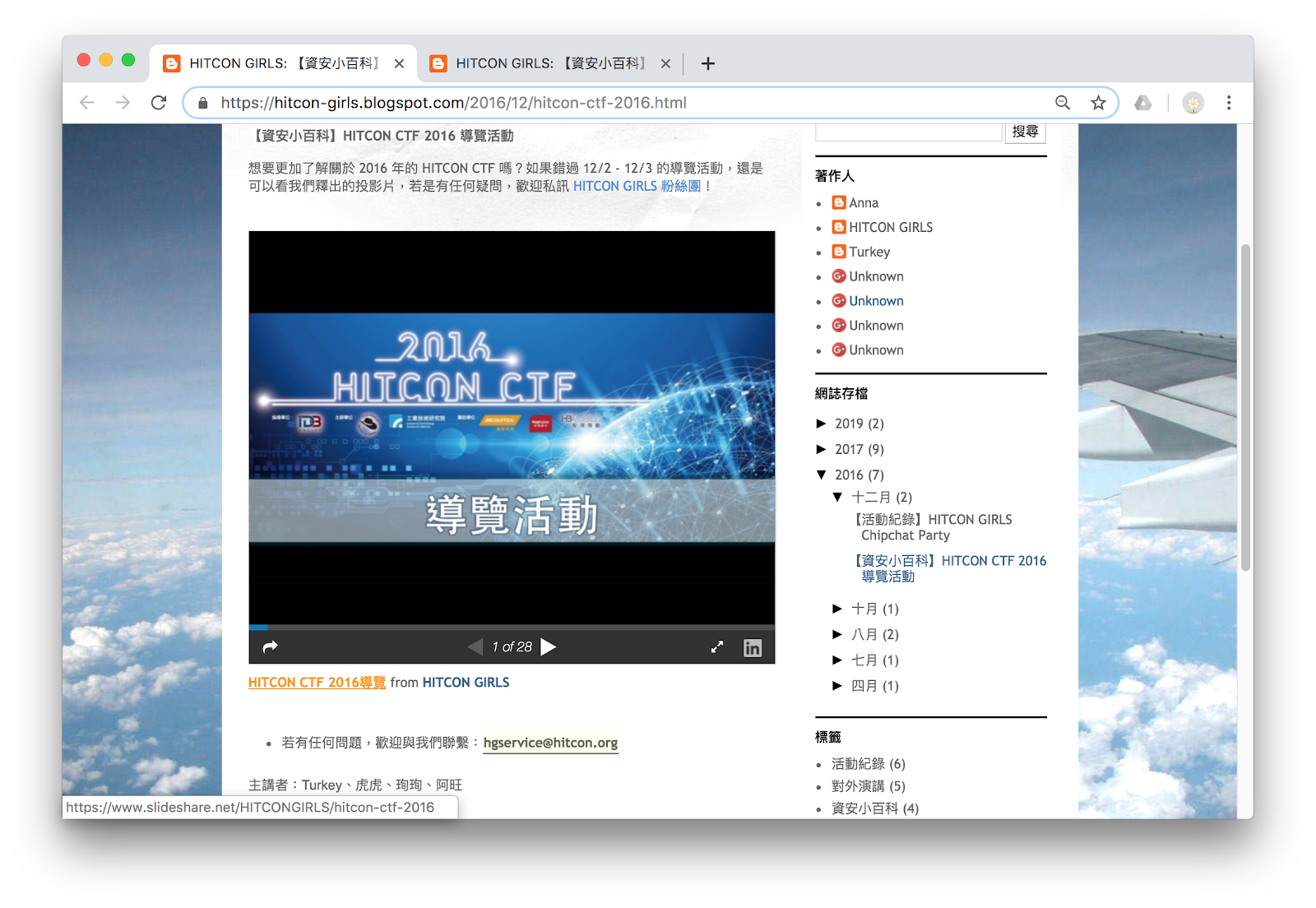The width and height of the screenshot is (1316, 908).
Task: Open author Turkey's profile
Action: pyautogui.click(x=869, y=252)
